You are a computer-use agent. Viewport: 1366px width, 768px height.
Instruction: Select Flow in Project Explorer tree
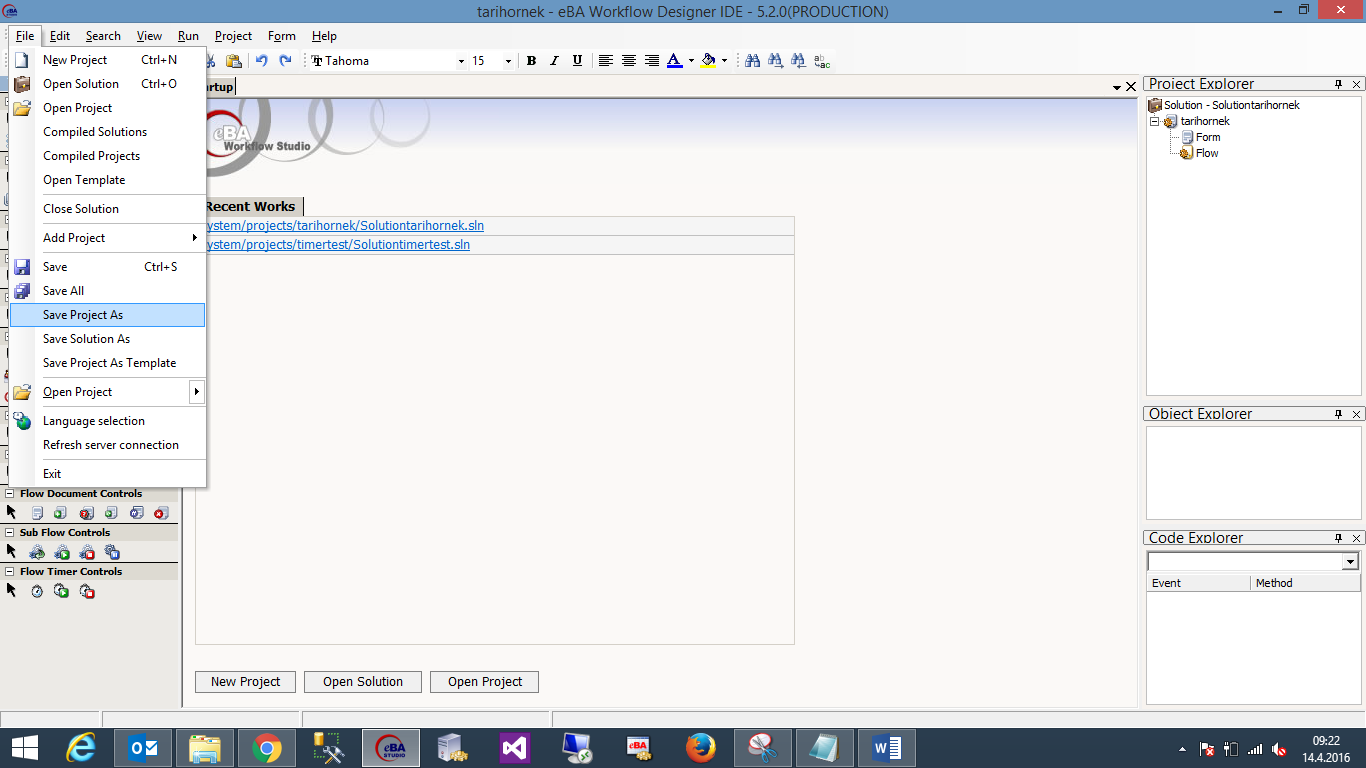tap(1207, 153)
